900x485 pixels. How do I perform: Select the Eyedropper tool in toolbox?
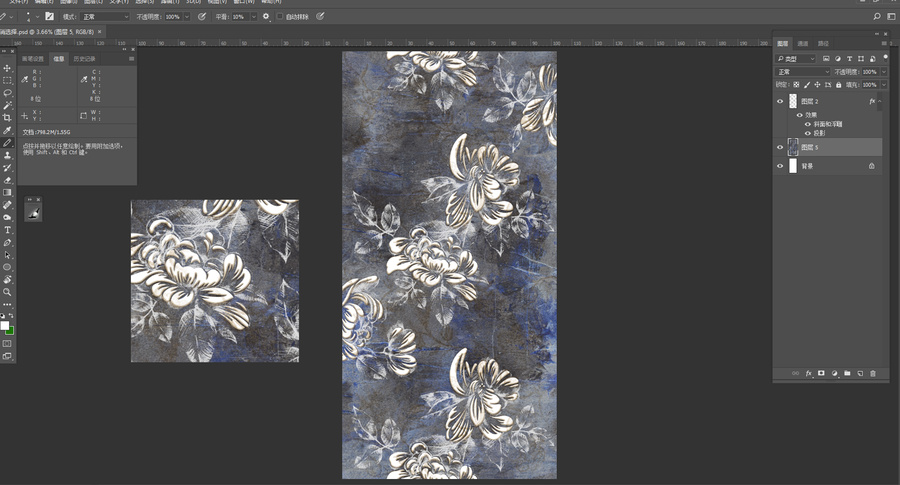click(x=7, y=130)
